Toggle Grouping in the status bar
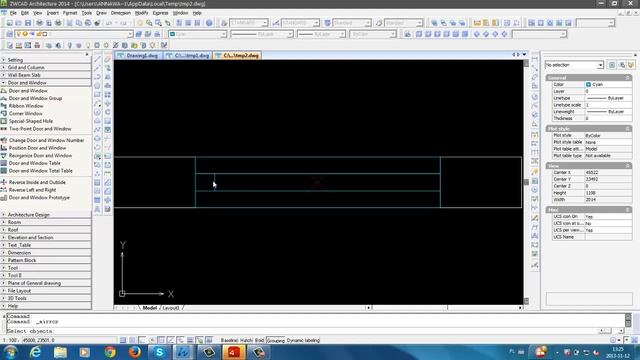The image size is (640, 360). (276, 340)
